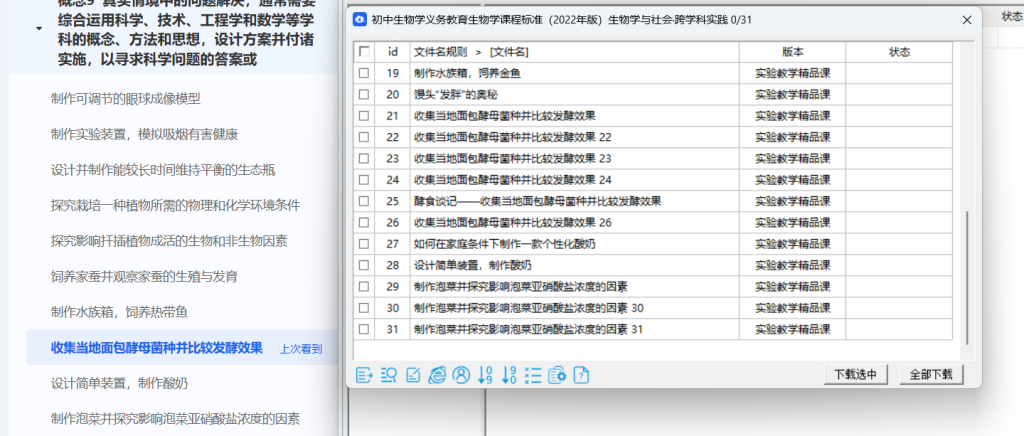The width and height of the screenshot is (1024, 436).
Task: Click the export list icon in bottom toolbar
Action: 364,375
